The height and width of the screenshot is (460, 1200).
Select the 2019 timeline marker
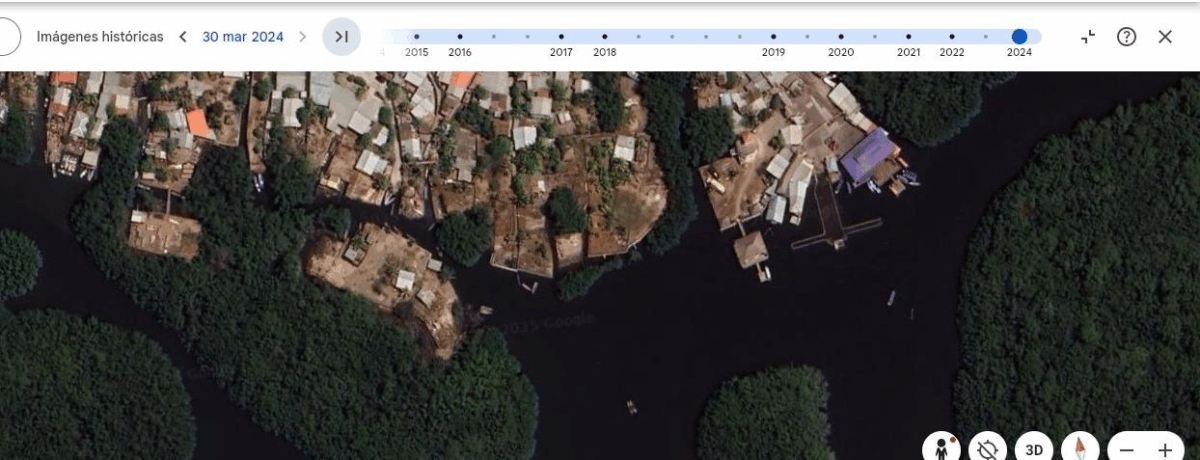(x=773, y=37)
